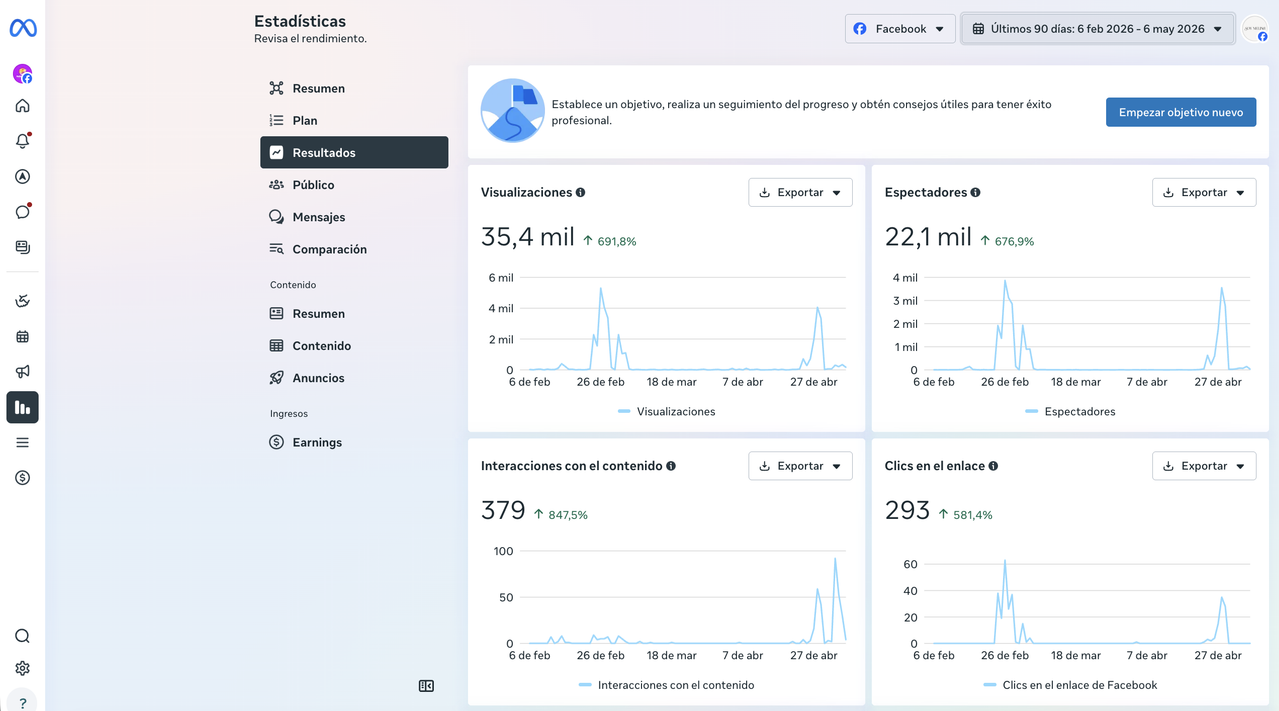Image resolution: width=1279 pixels, height=711 pixels.
Task: Open inbox chat bubble icon
Action: [22, 212]
